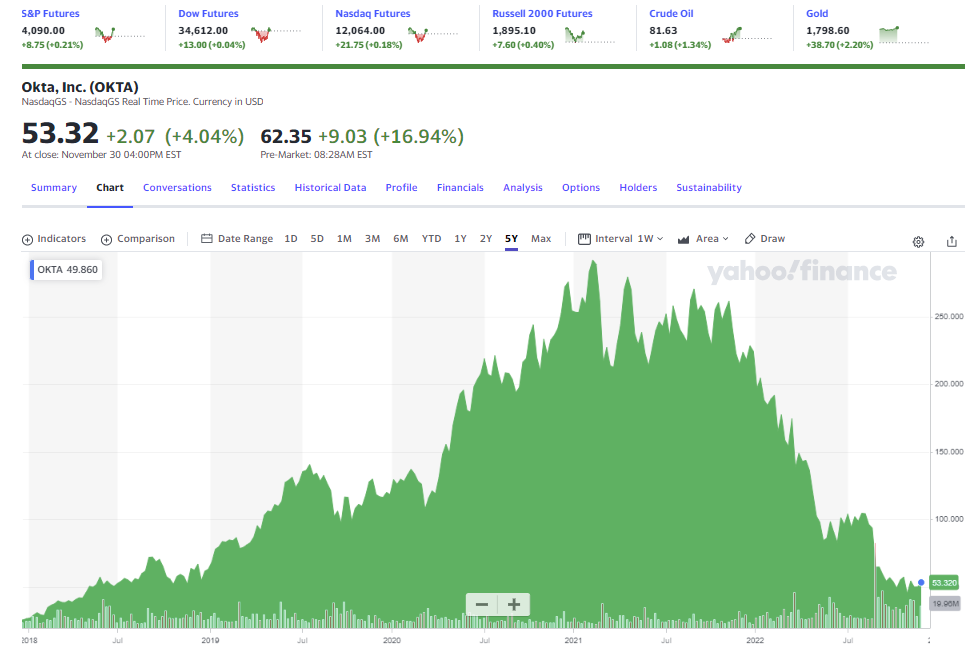Select the 1Y range

click(x=460, y=239)
